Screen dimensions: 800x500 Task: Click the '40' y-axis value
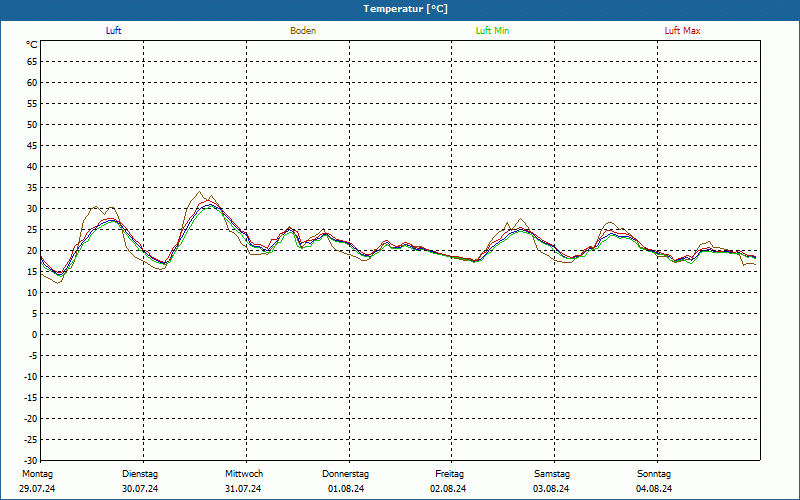(x=32, y=167)
